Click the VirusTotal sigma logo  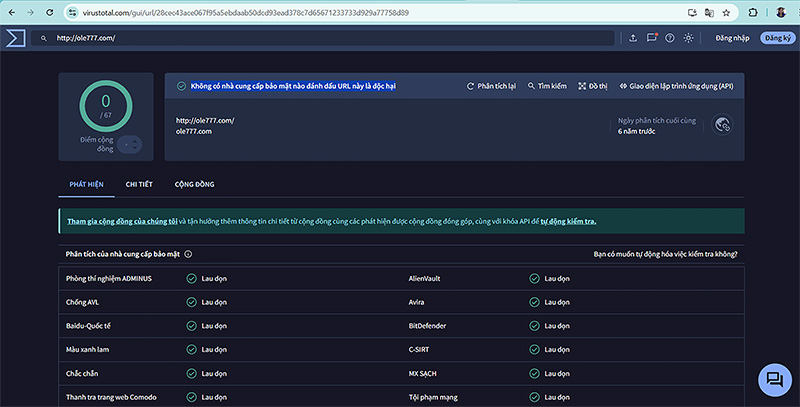tap(15, 38)
